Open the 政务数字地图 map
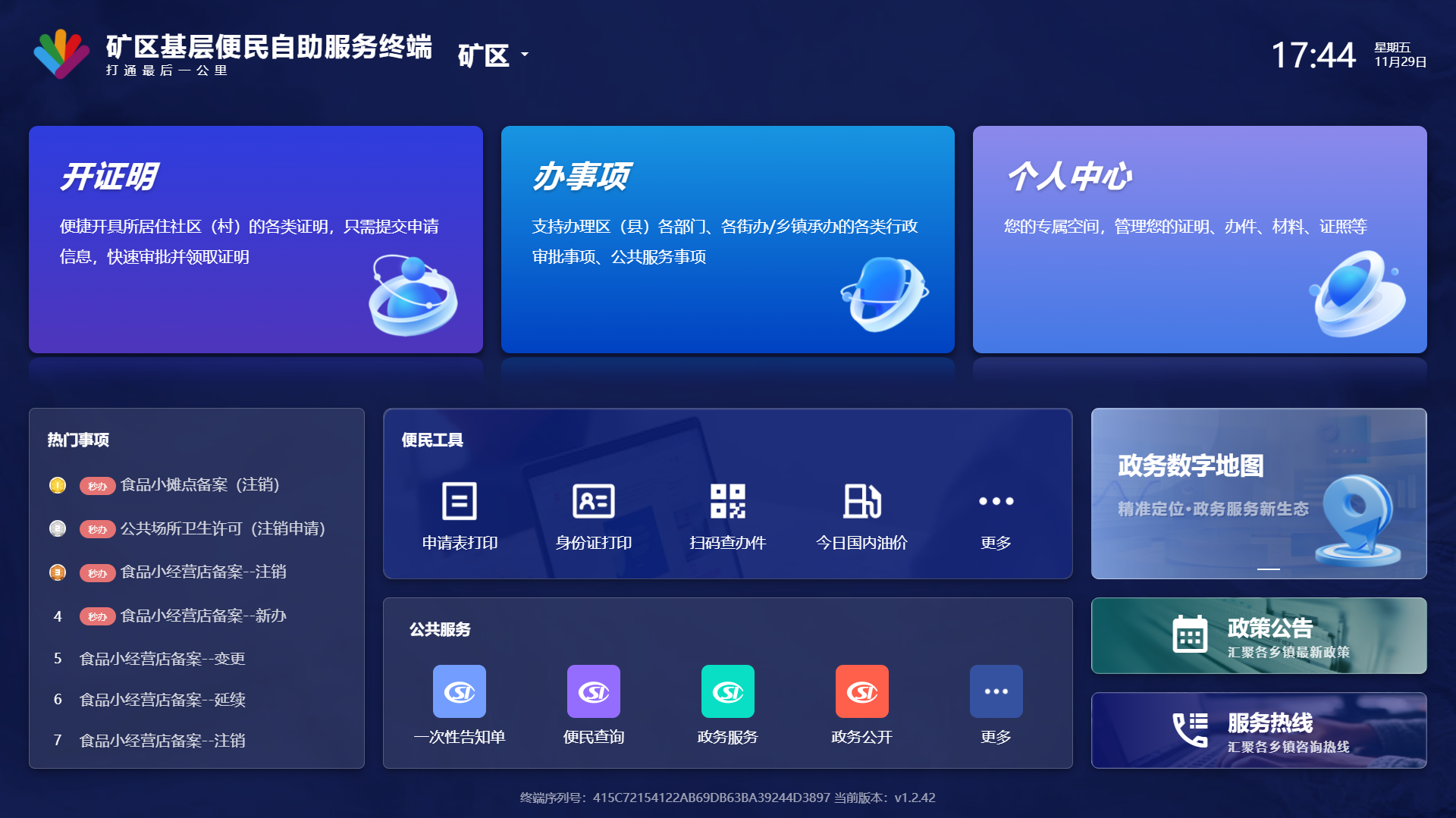 1258,493
